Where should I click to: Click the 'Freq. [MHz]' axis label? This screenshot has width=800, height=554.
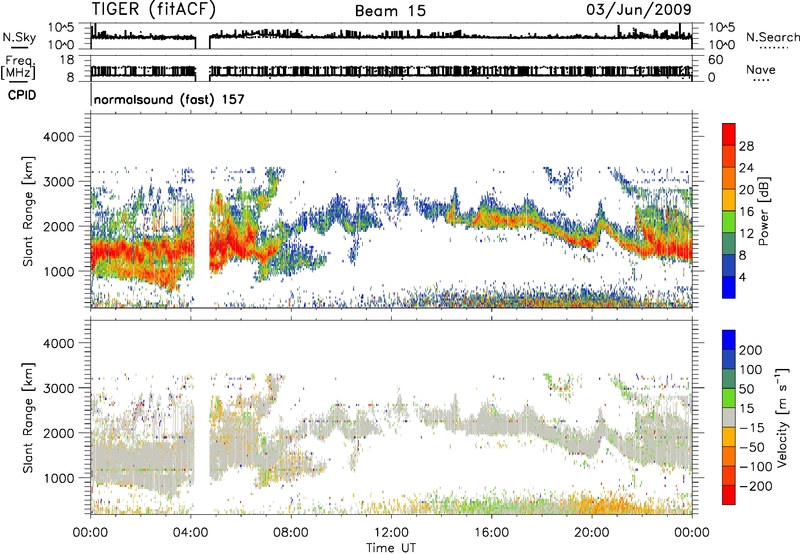coord(19,68)
